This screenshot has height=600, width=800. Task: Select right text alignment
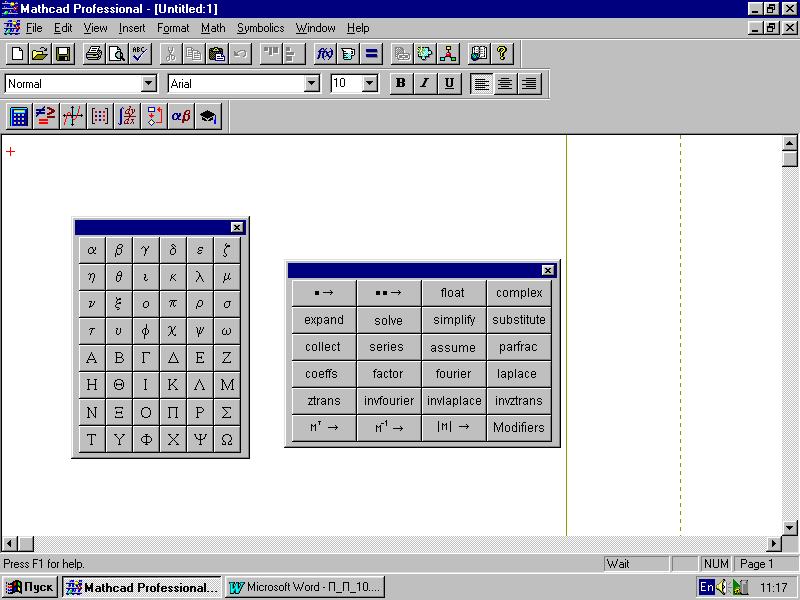click(530, 84)
